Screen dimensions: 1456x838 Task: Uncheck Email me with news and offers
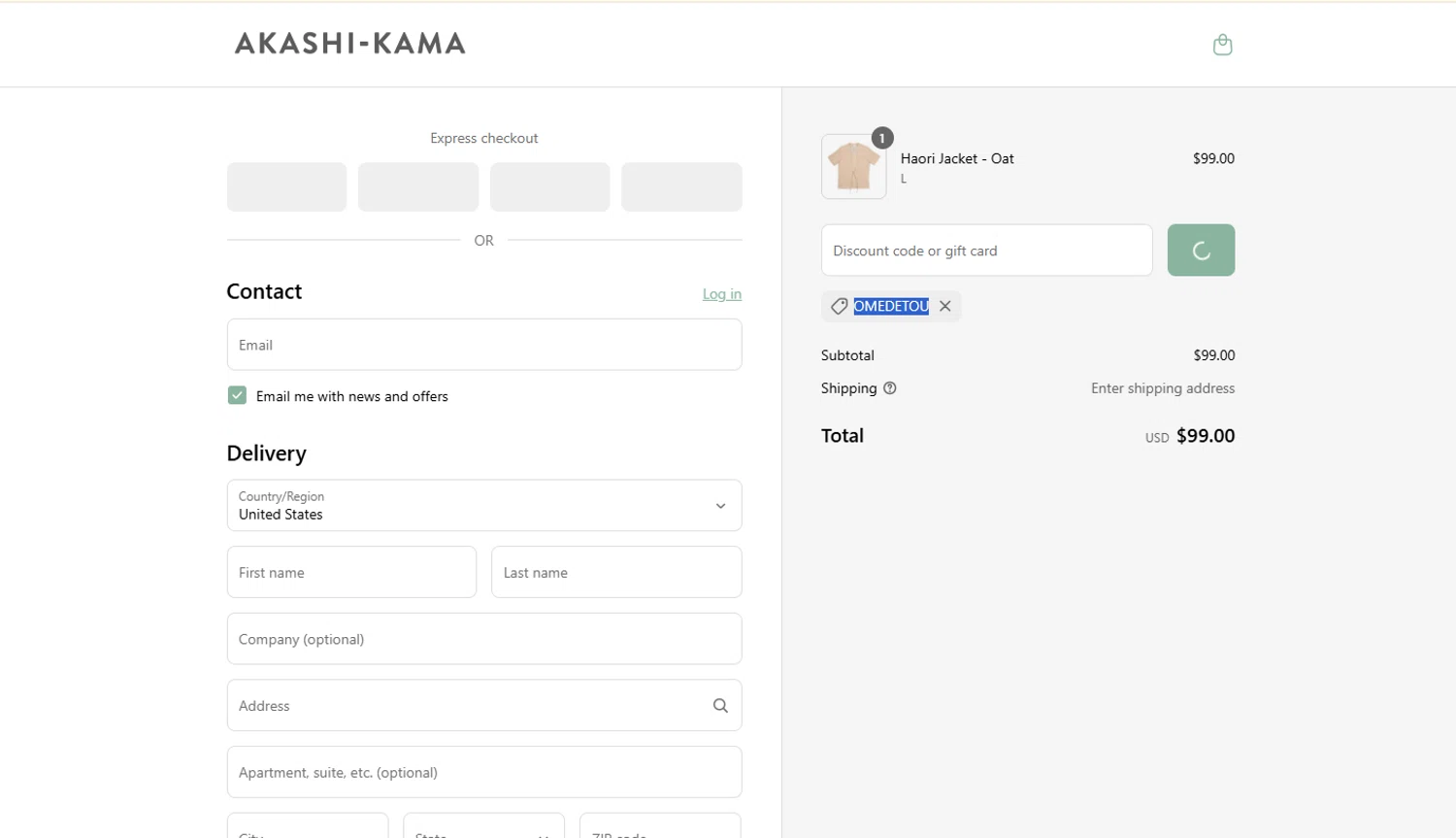click(237, 395)
